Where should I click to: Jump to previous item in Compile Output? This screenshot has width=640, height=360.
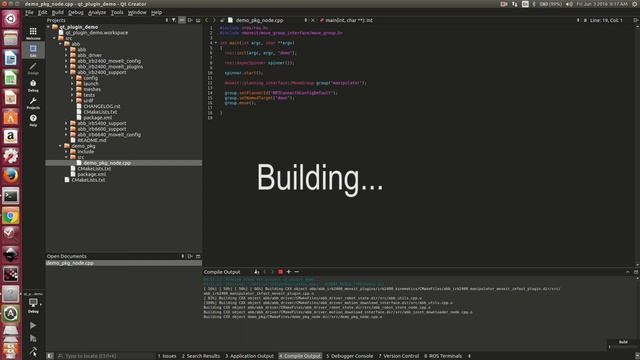(x=264, y=272)
